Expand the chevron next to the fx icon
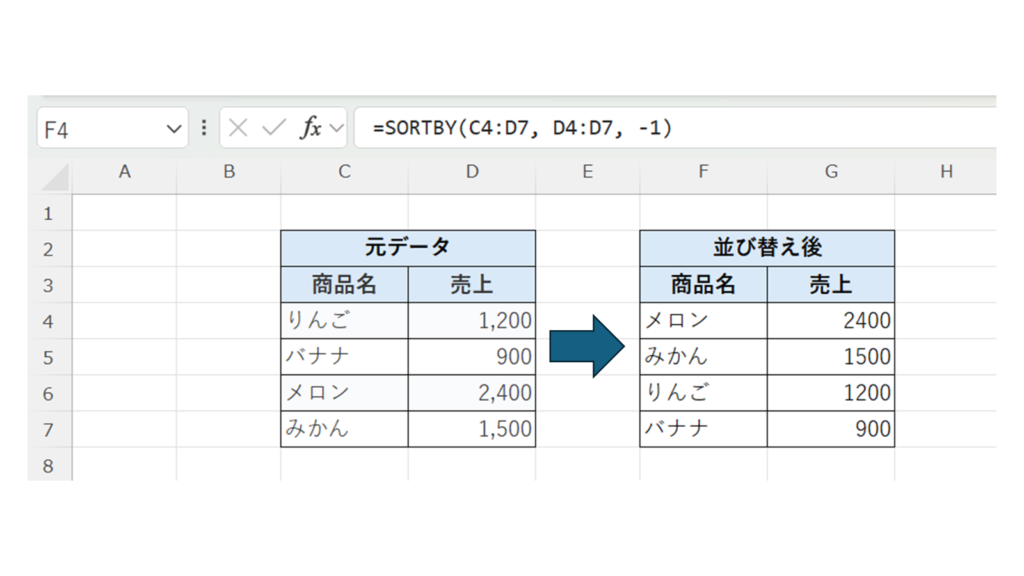Screen dimensions: 1024x576 point(336,128)
